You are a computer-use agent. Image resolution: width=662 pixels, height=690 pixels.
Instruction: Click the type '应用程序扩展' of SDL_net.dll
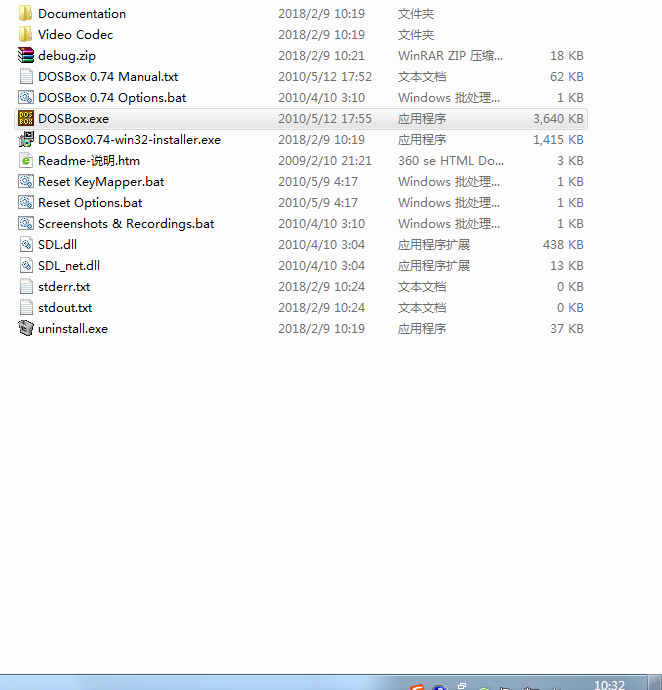click(x=434, y=266)
